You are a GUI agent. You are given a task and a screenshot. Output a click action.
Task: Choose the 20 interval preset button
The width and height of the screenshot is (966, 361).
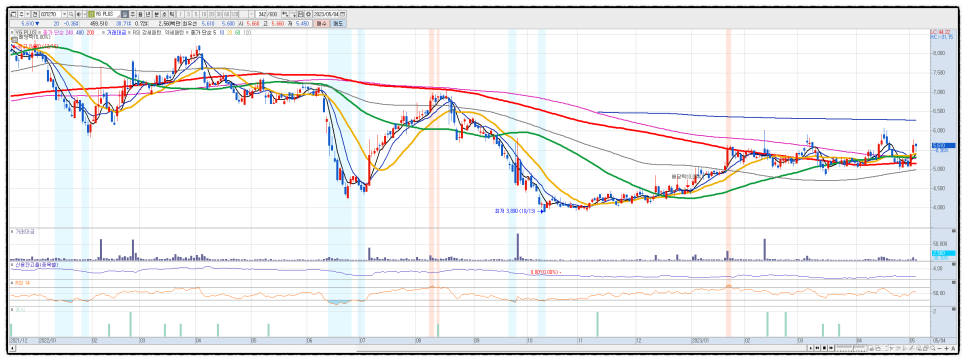[211, 14]
